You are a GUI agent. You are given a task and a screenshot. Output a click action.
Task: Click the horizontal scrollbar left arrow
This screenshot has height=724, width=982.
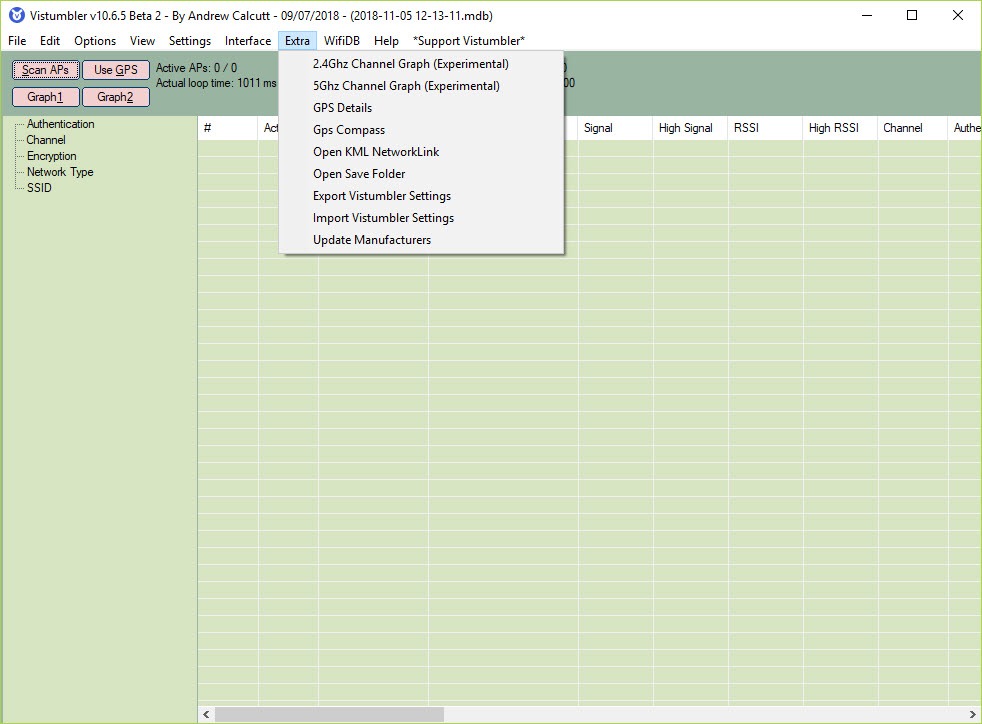[206, 715]
